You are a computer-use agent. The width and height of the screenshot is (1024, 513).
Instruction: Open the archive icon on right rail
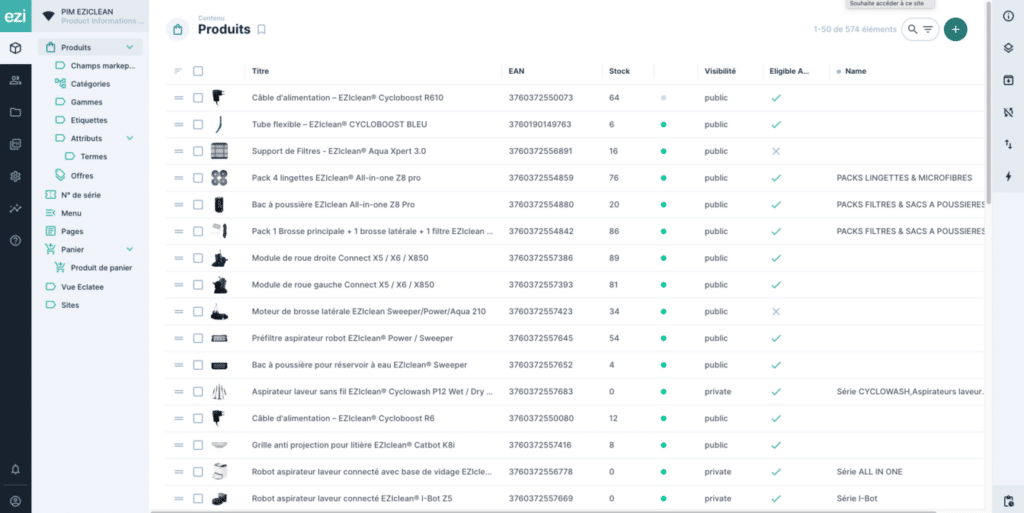pos(1008,80)
